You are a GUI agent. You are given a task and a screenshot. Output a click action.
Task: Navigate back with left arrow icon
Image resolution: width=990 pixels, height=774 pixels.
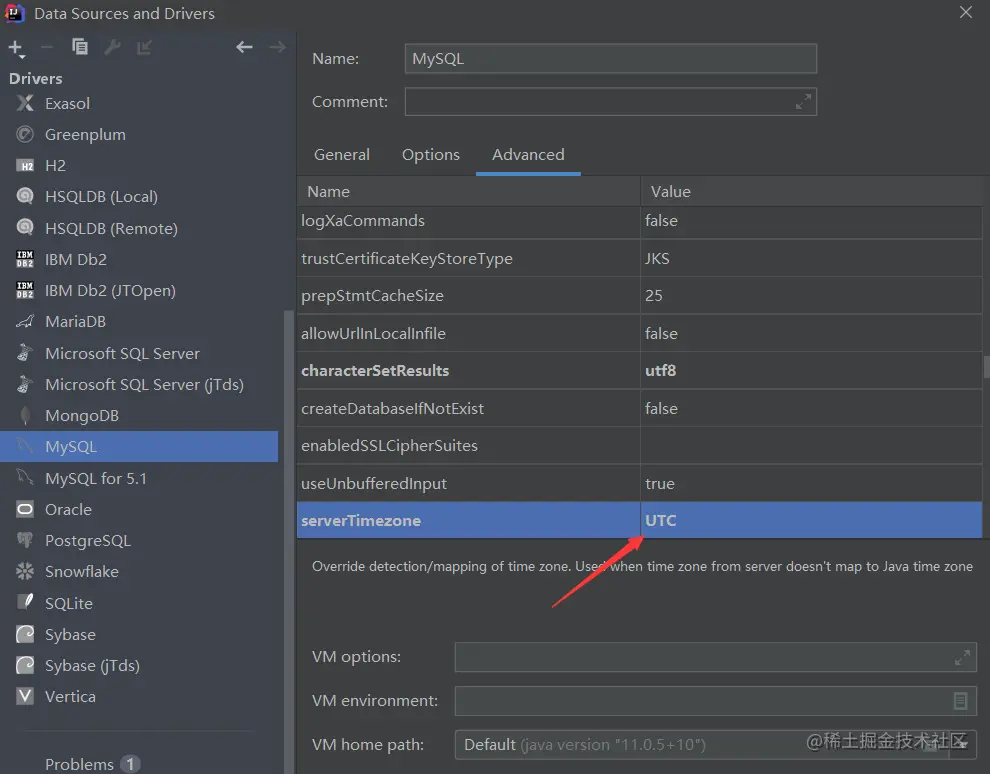(x=244, y=47)
